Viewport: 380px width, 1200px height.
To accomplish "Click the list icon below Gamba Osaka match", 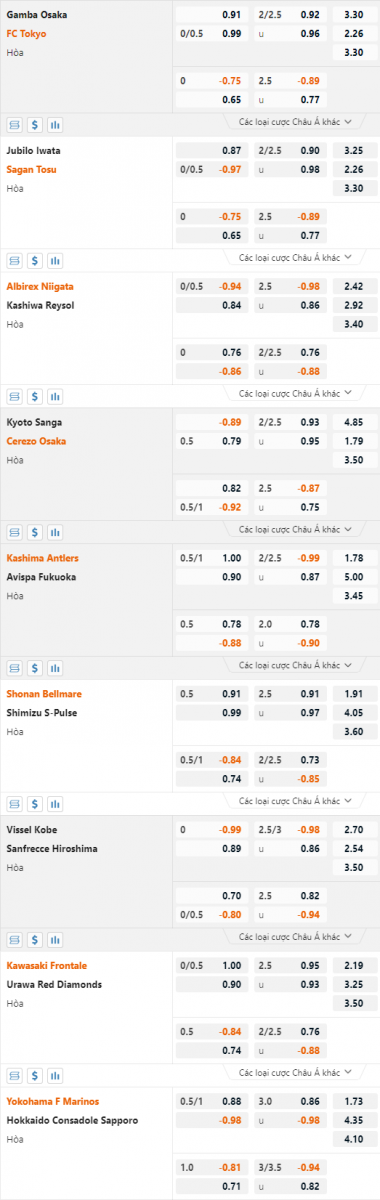I will (x=14, y=125).
